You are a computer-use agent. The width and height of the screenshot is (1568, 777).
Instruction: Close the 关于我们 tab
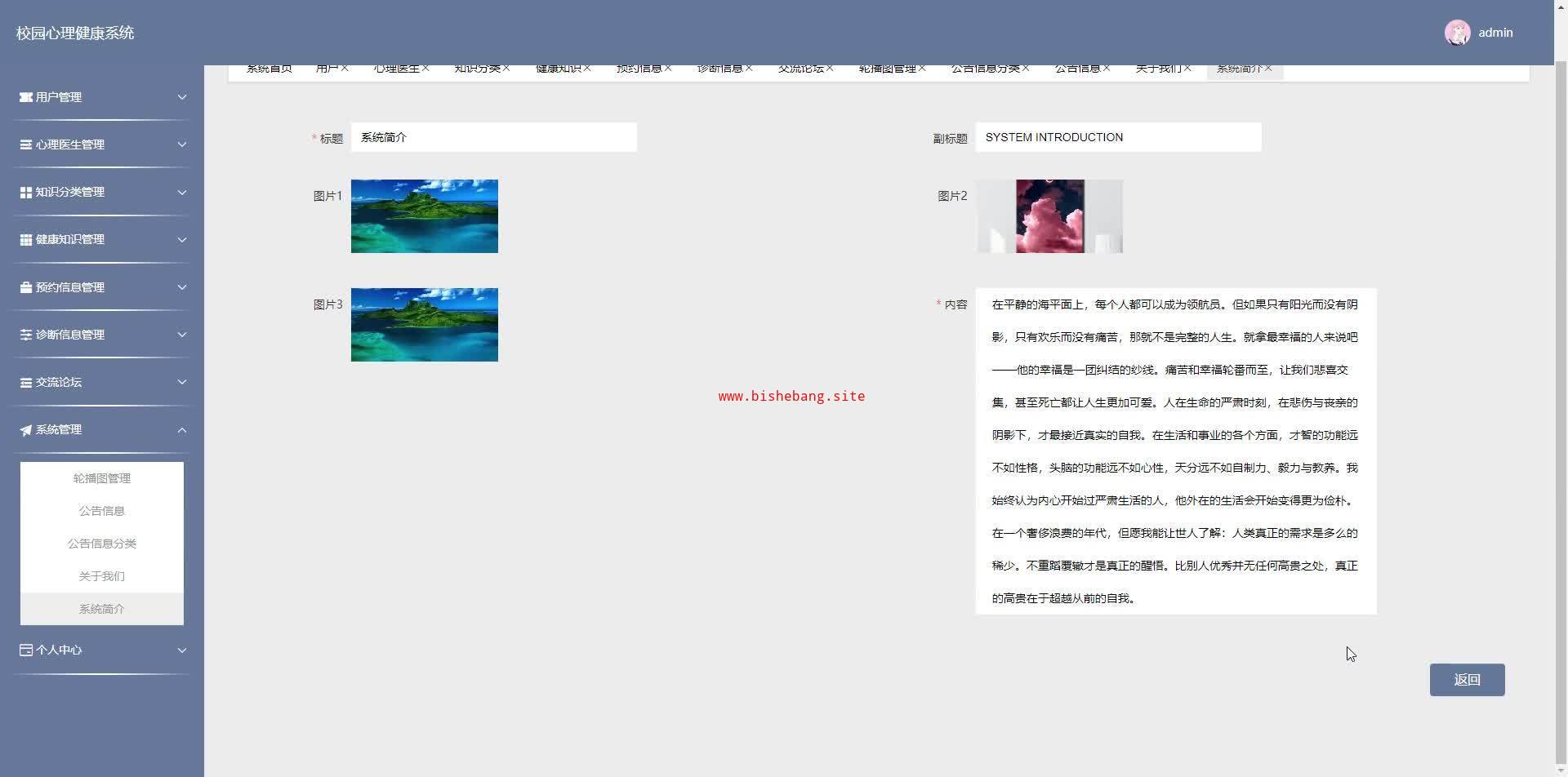[1187, 69]
